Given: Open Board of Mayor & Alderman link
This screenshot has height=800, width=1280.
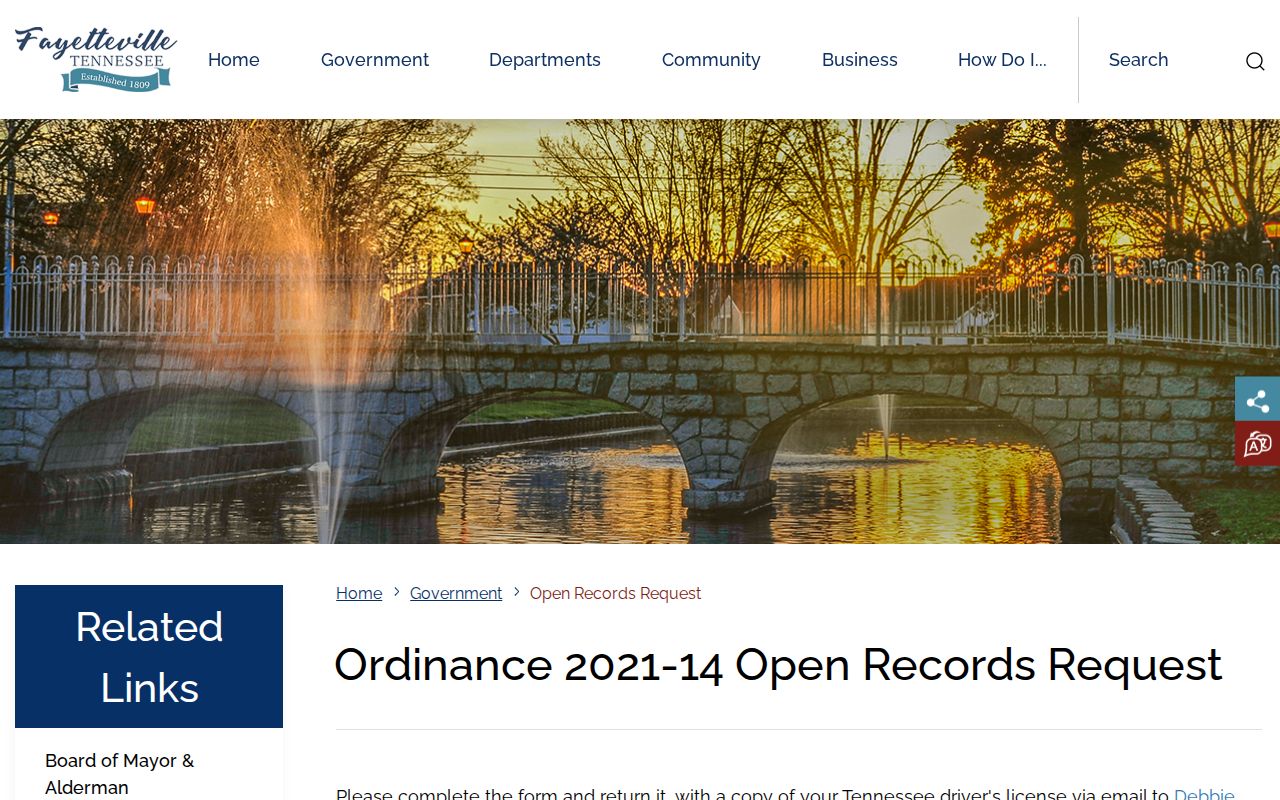Looking at the screenshot, I should tap(120, 774).
